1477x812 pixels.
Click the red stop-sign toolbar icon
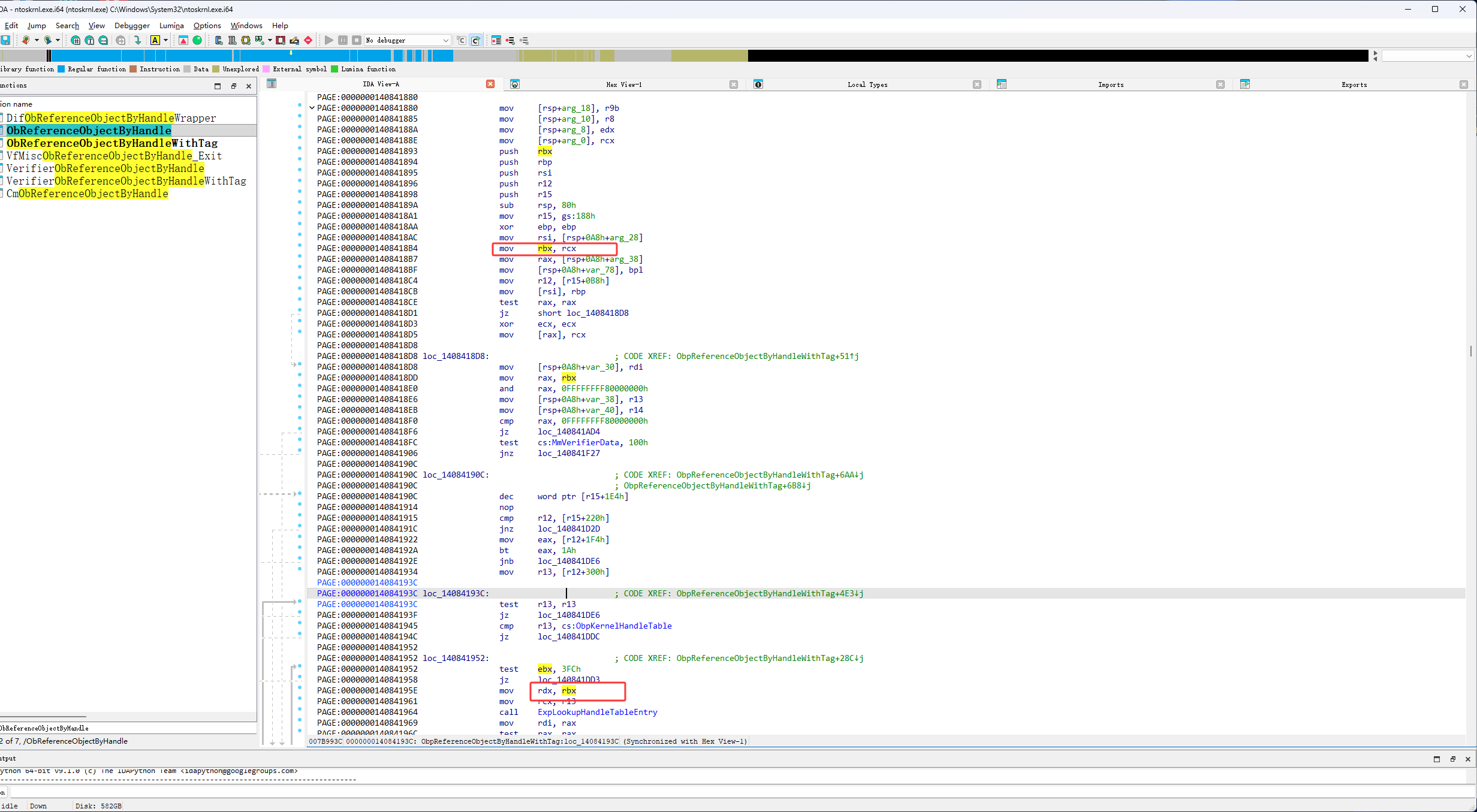[308, 40]
